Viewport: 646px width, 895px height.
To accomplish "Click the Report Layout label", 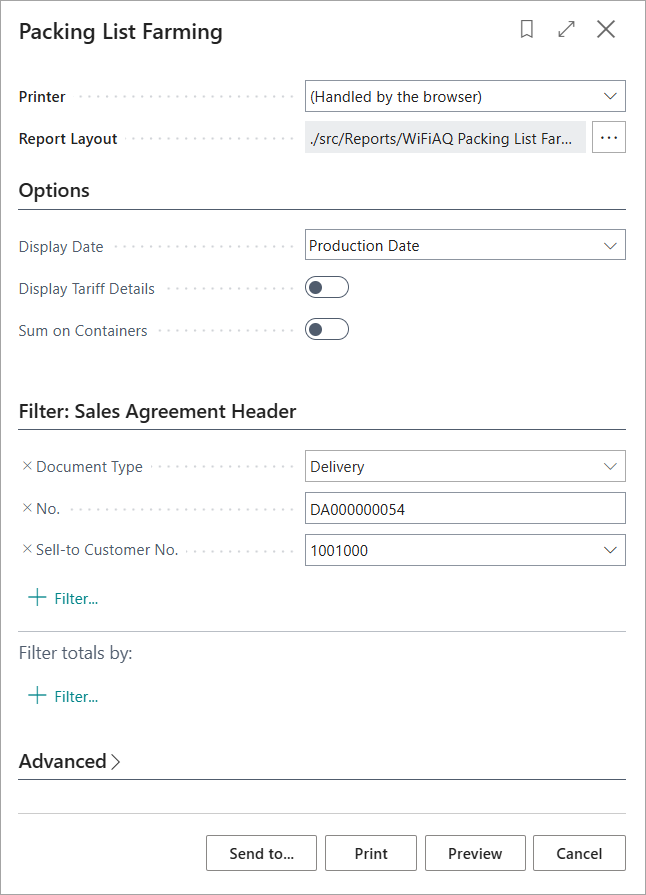I will tap(68, 139).
